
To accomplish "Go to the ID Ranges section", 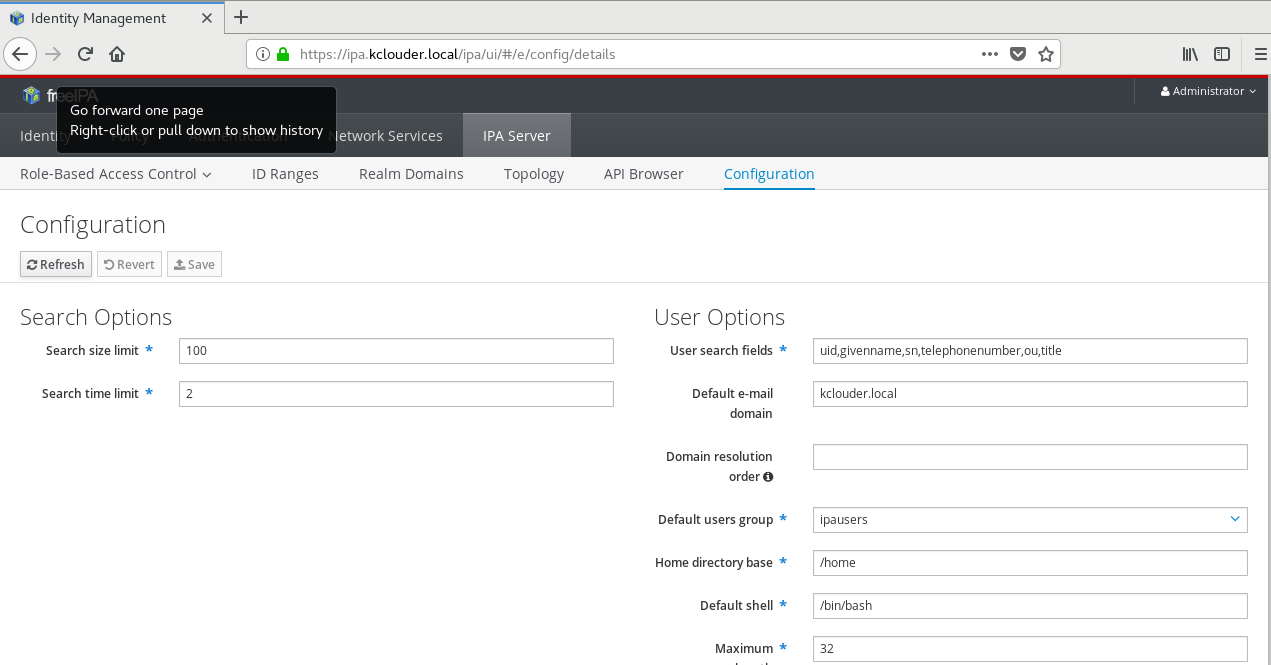I will tap(285, 174).
